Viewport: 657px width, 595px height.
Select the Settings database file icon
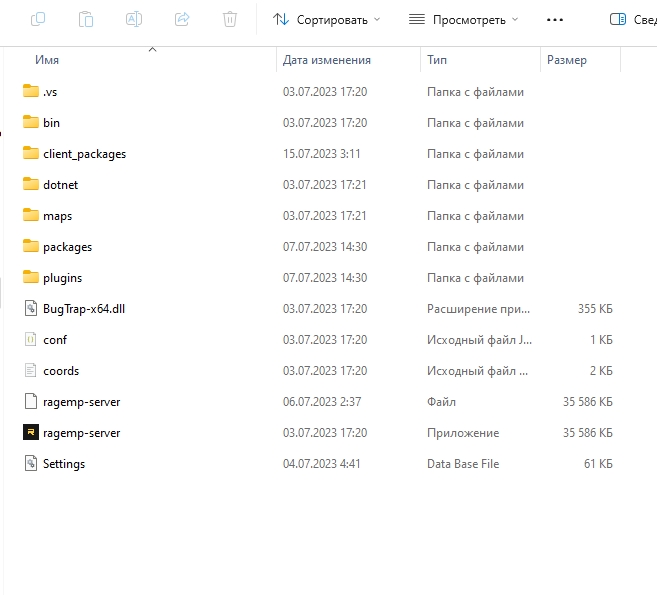point(30,464)
